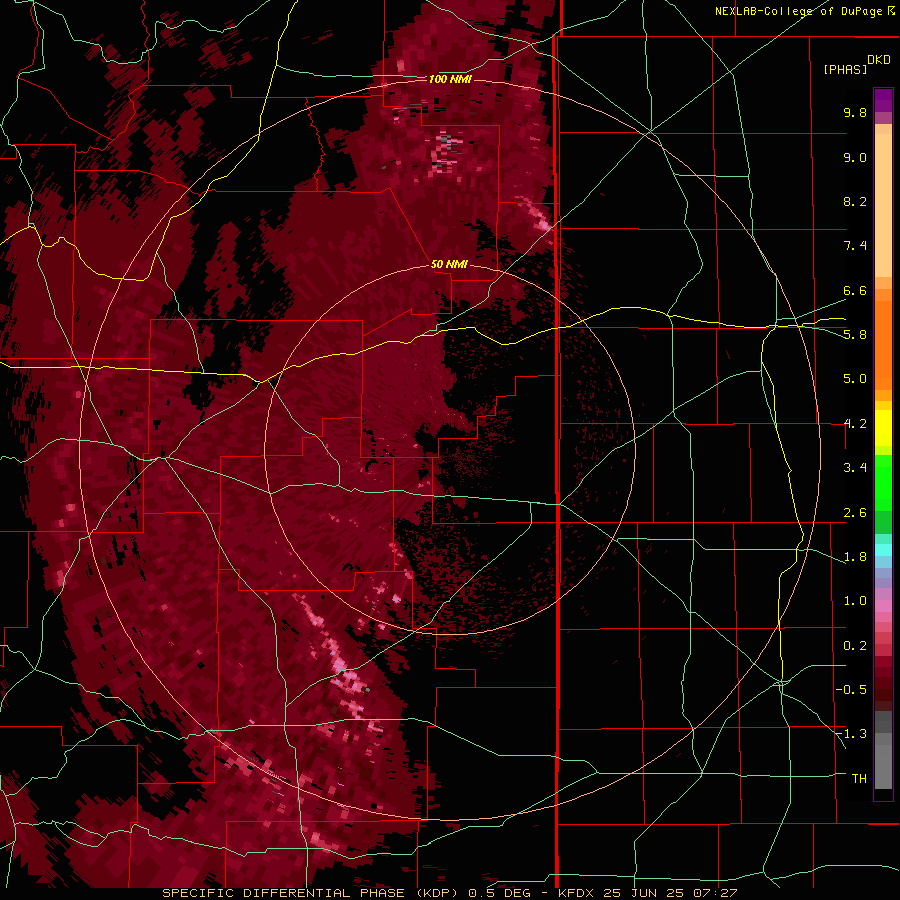This screenshot has height=900, width=900.
Task: Click the 0.2 legend value
Action: 855,646
